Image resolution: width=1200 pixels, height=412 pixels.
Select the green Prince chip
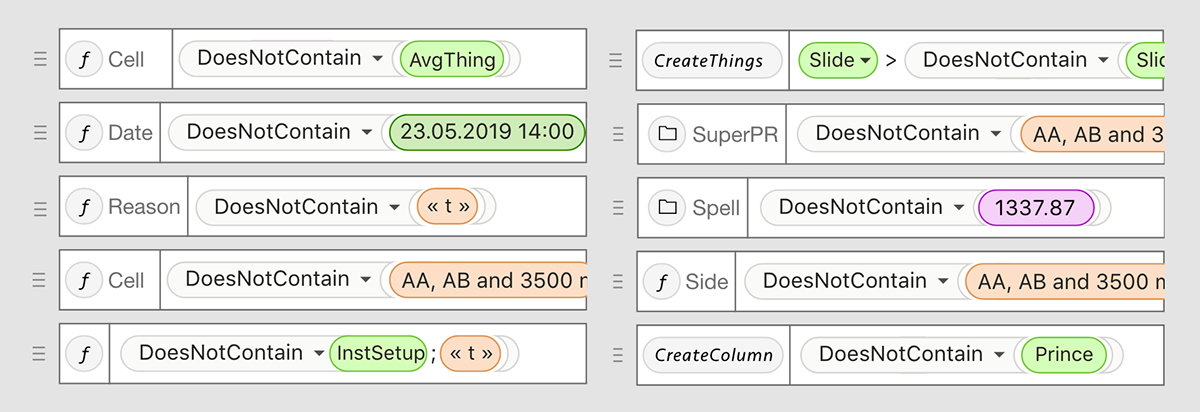click(x=1063, y=354)
